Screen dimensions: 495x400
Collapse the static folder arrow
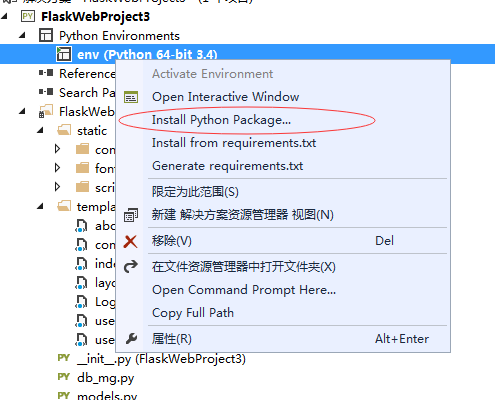[40, 130]
